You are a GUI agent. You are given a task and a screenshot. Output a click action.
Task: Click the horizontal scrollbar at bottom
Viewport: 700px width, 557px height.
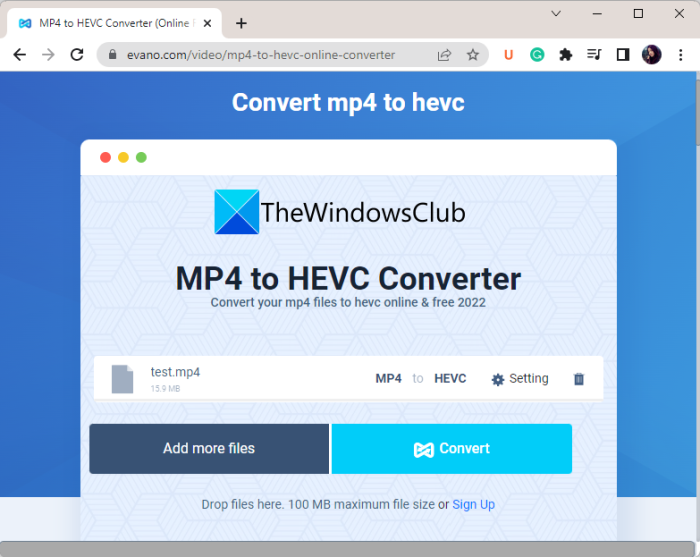point(347,549)
